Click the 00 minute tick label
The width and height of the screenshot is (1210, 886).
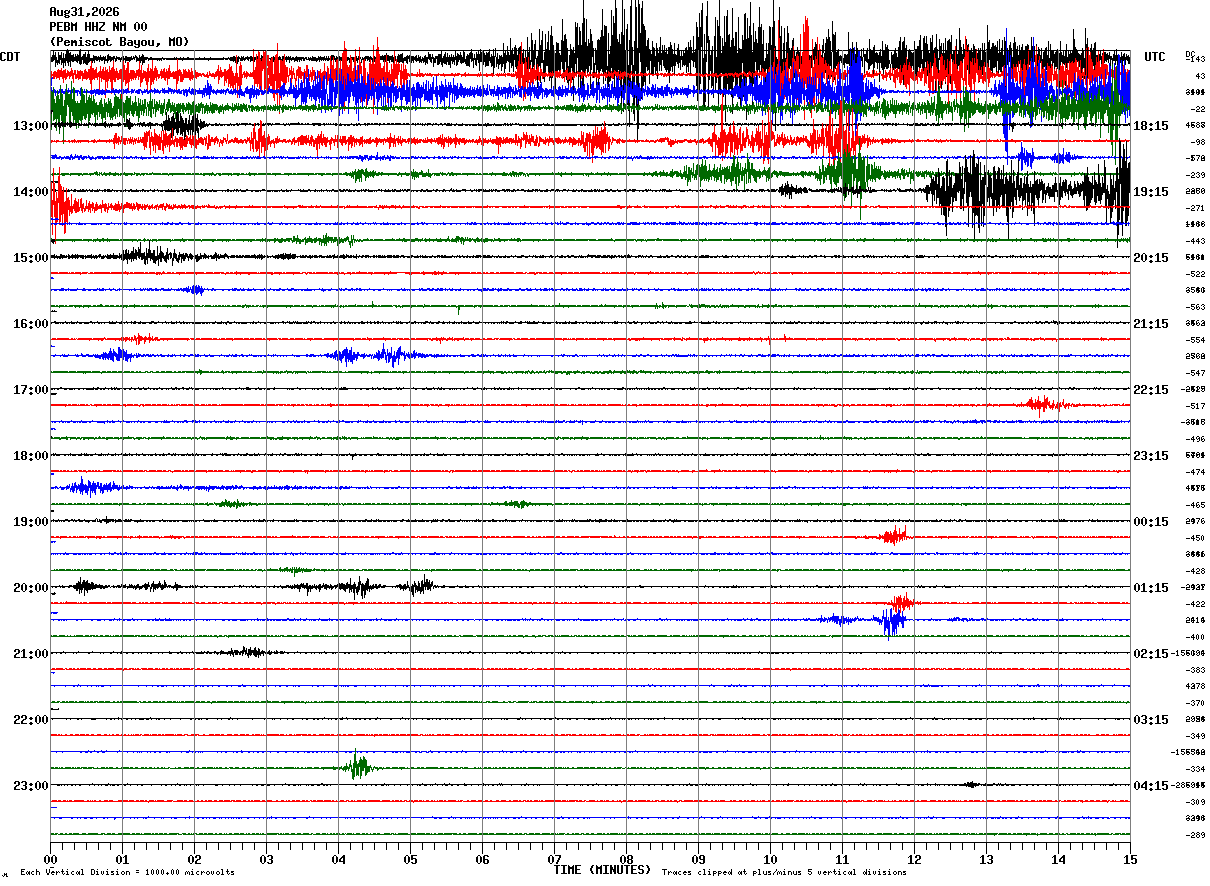click(50, 859)
